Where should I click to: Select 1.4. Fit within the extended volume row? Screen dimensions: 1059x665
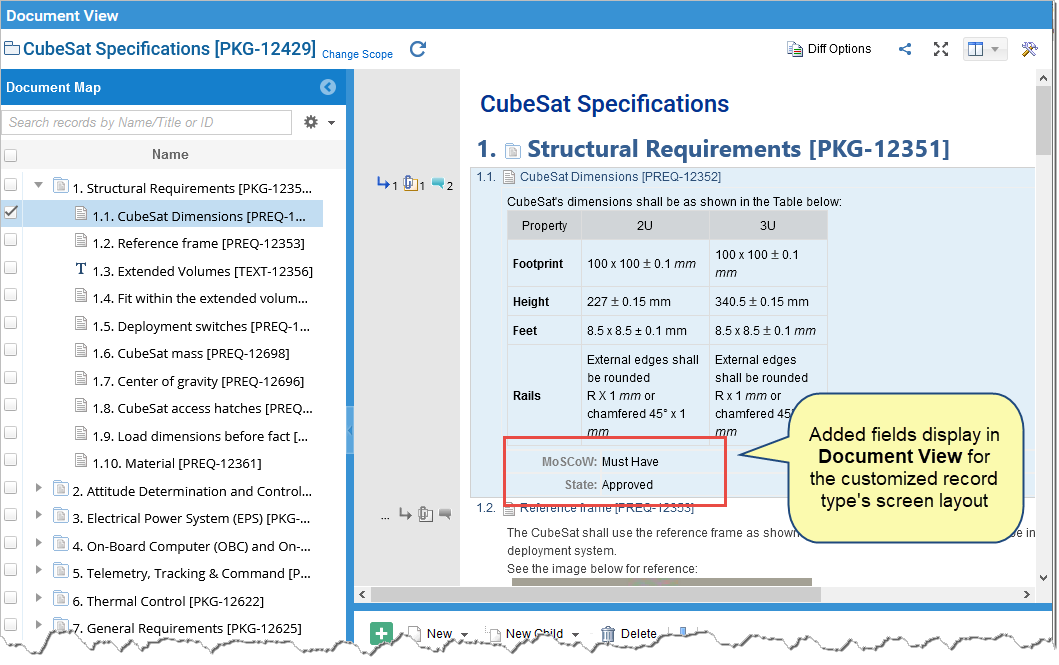pyautogui.click(x=200, y=298)
